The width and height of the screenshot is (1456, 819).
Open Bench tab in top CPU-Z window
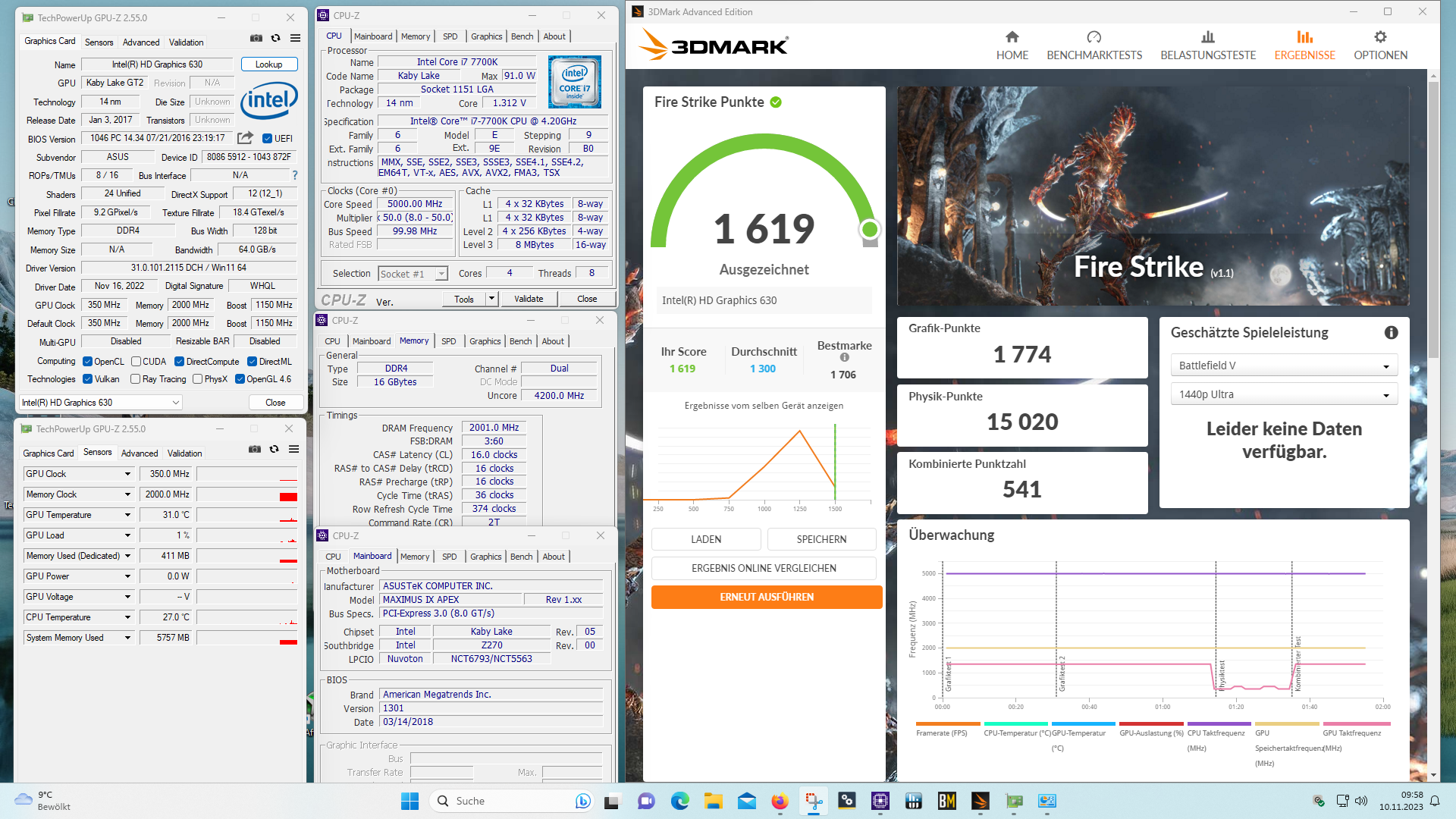tap(522, 36)
